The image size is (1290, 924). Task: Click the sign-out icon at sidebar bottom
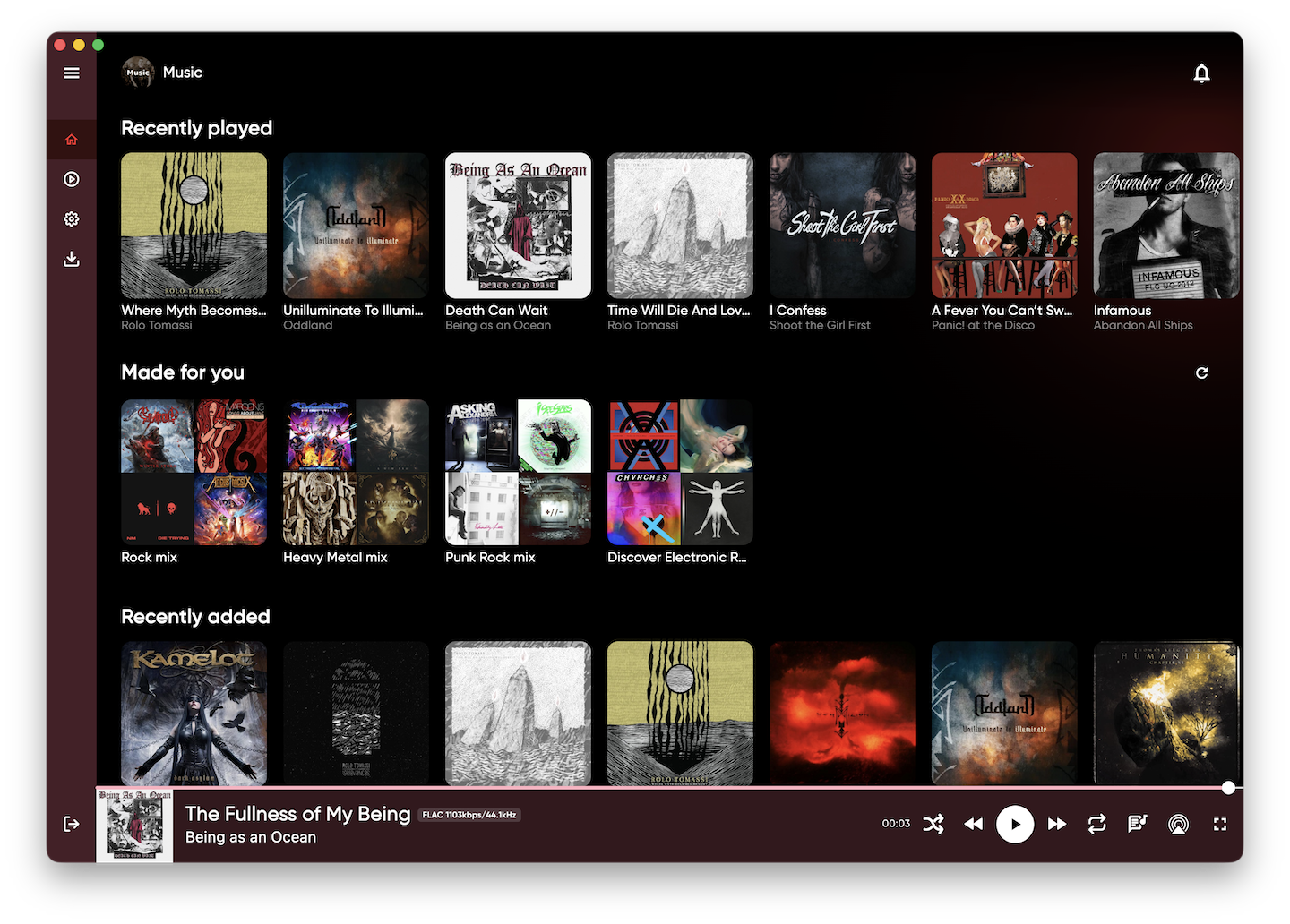click(x=72, y=824)
